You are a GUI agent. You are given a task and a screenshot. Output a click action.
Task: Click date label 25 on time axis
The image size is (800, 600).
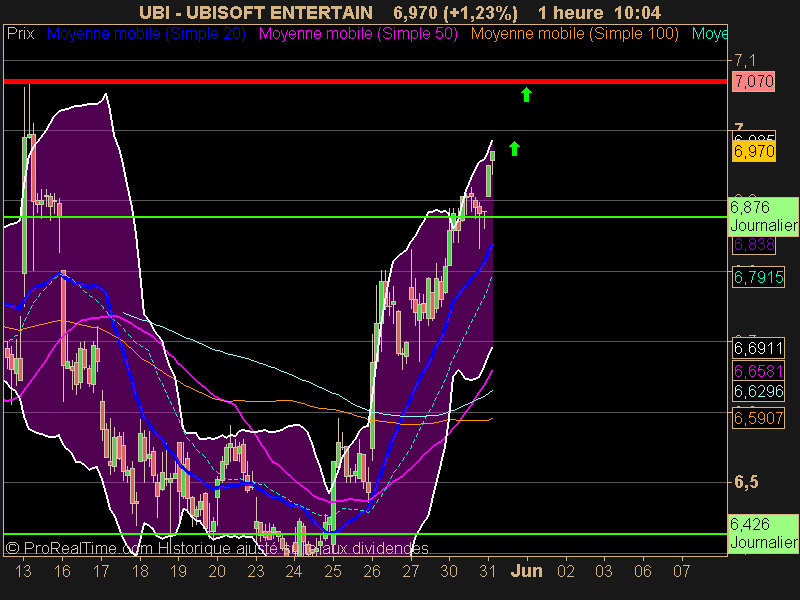tap(333, 571)
